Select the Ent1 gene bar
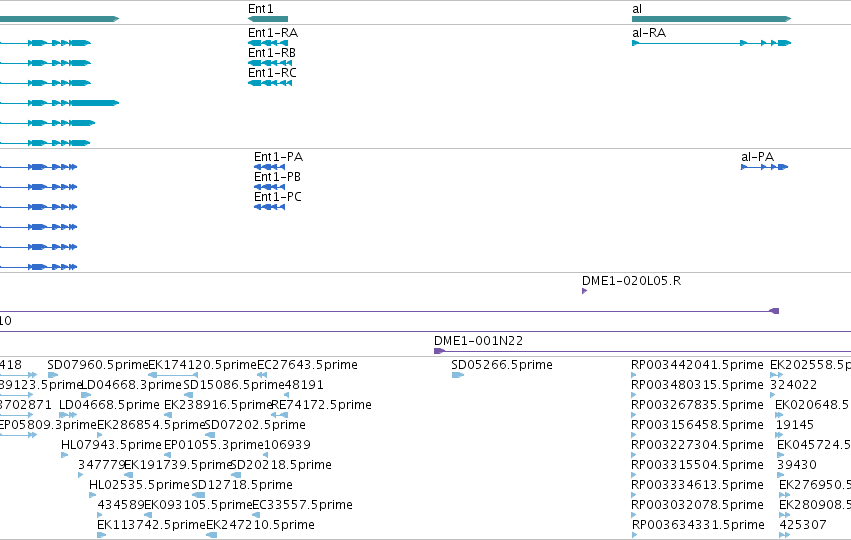This screenshot has width=851, height=540. (x=268, y=19)
